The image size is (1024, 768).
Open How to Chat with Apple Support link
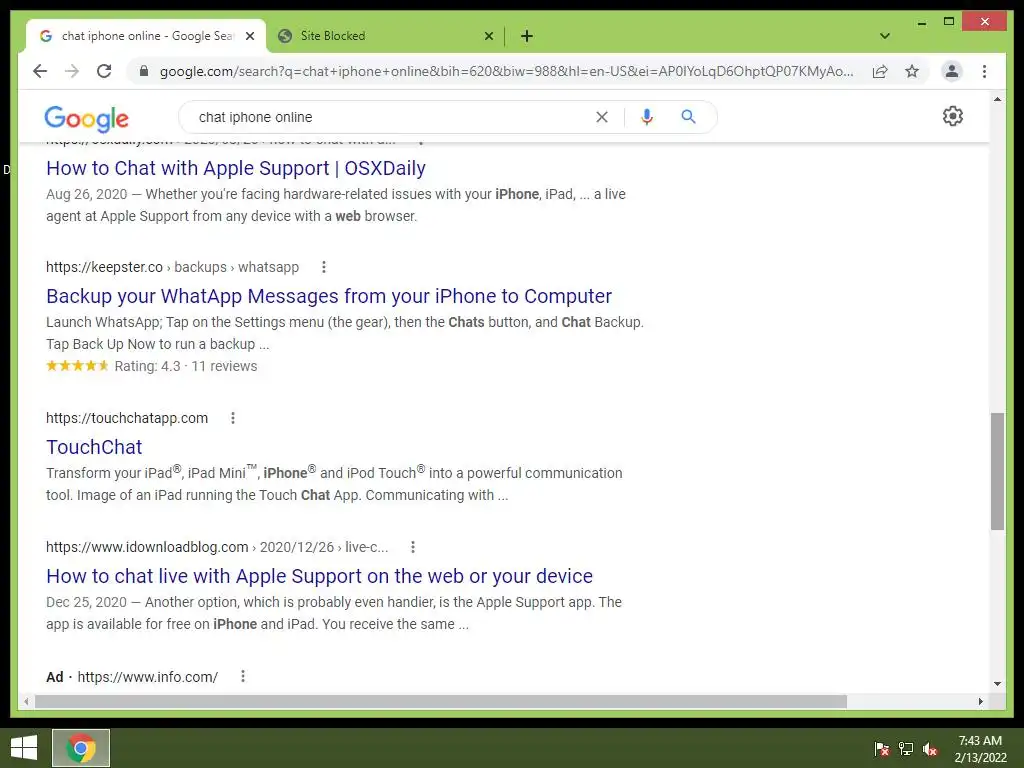coord(236,168)
